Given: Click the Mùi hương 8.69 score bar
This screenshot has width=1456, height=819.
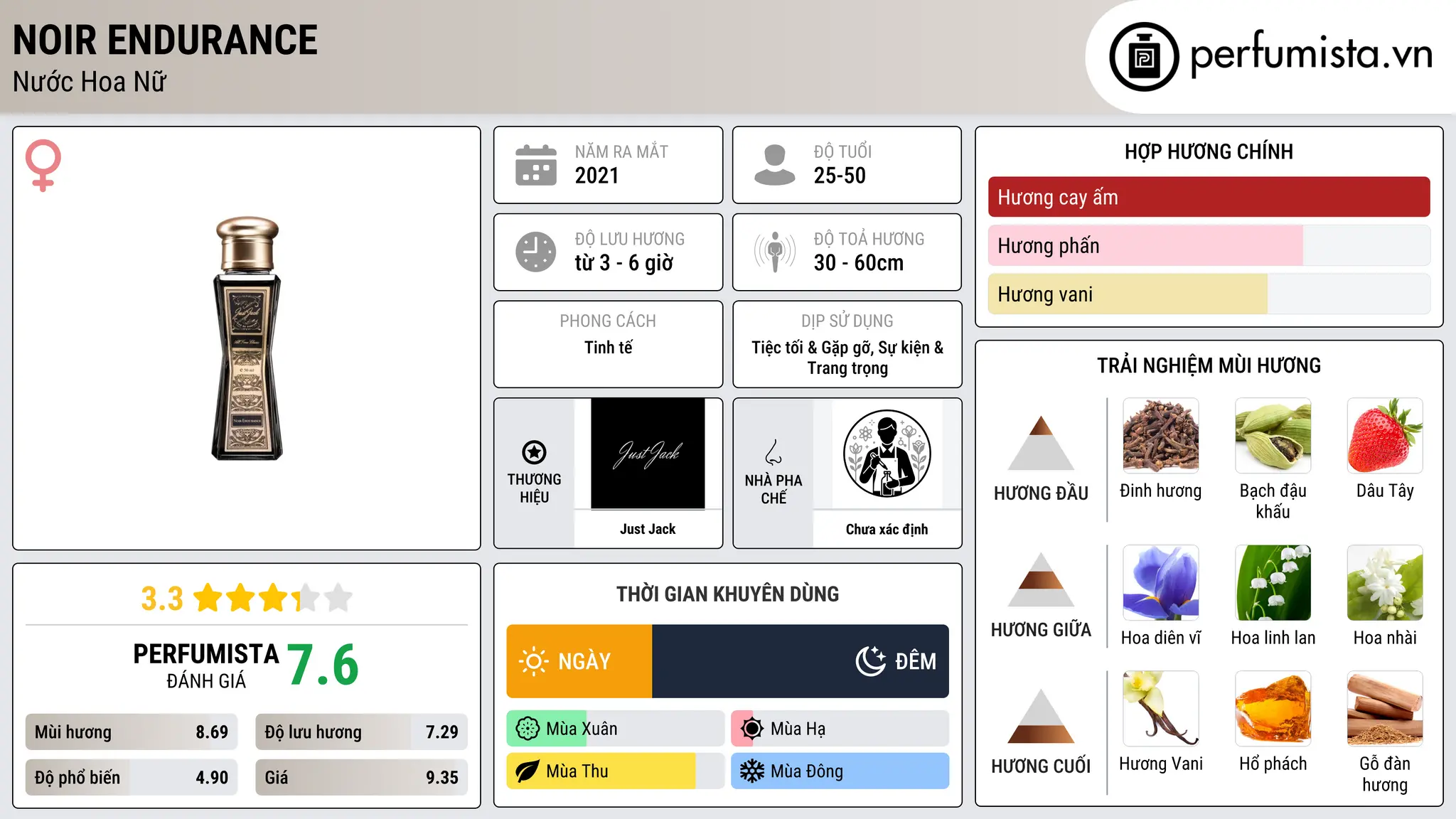Looking at the screenshot, I should [x=132, y=732].
